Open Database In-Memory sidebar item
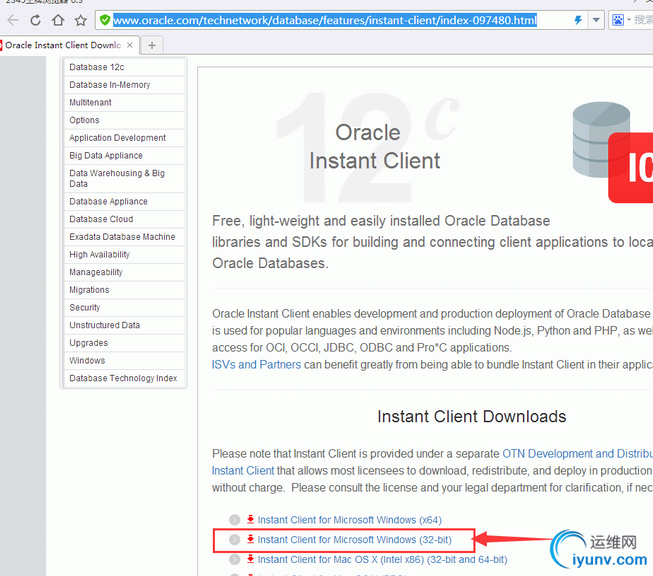This screenshot has width=653, height=576. (124, 85)
